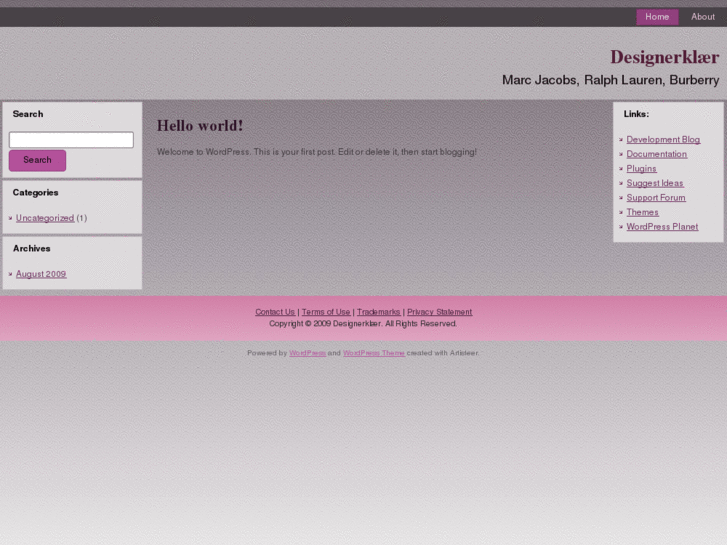The image size is (727, 545).
Task: Click the Copyright © 2009 Designerklær text
Action: click(363, 324)
